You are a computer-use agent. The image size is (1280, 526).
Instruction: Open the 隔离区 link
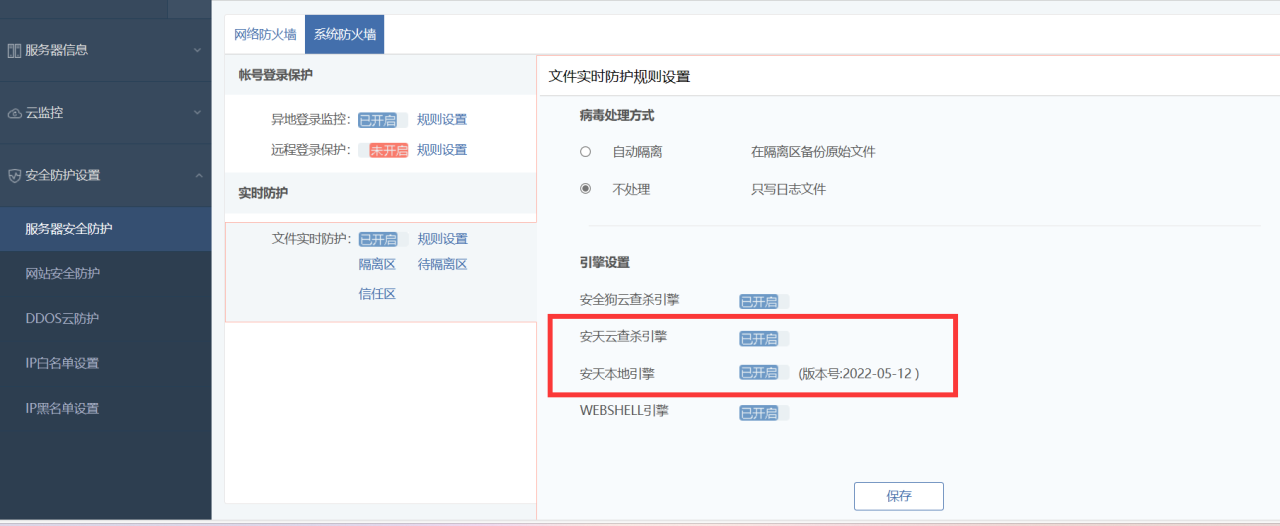(377, 265)
